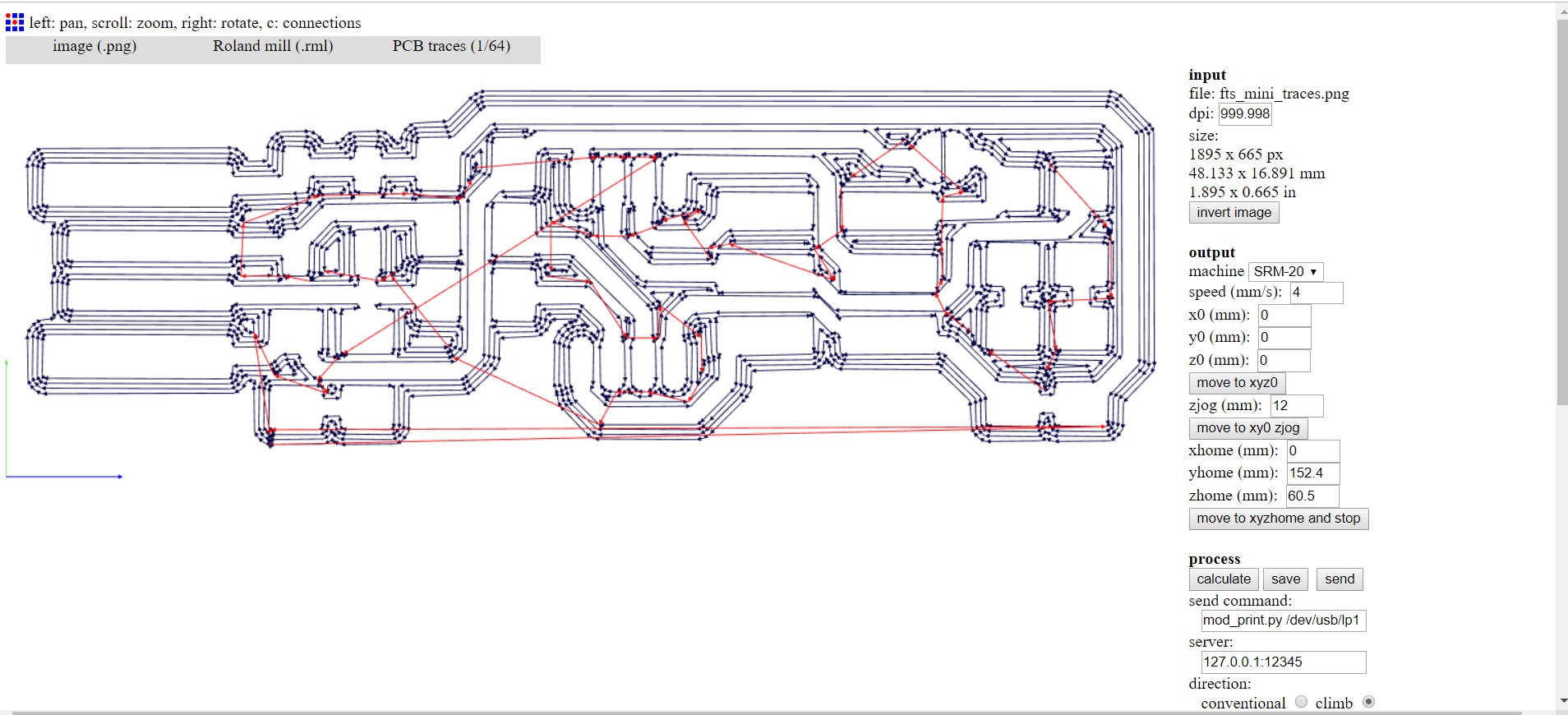The image size is (1568, 715).
Task: Click the send command input field
Action: click(x=1284, y=620)
